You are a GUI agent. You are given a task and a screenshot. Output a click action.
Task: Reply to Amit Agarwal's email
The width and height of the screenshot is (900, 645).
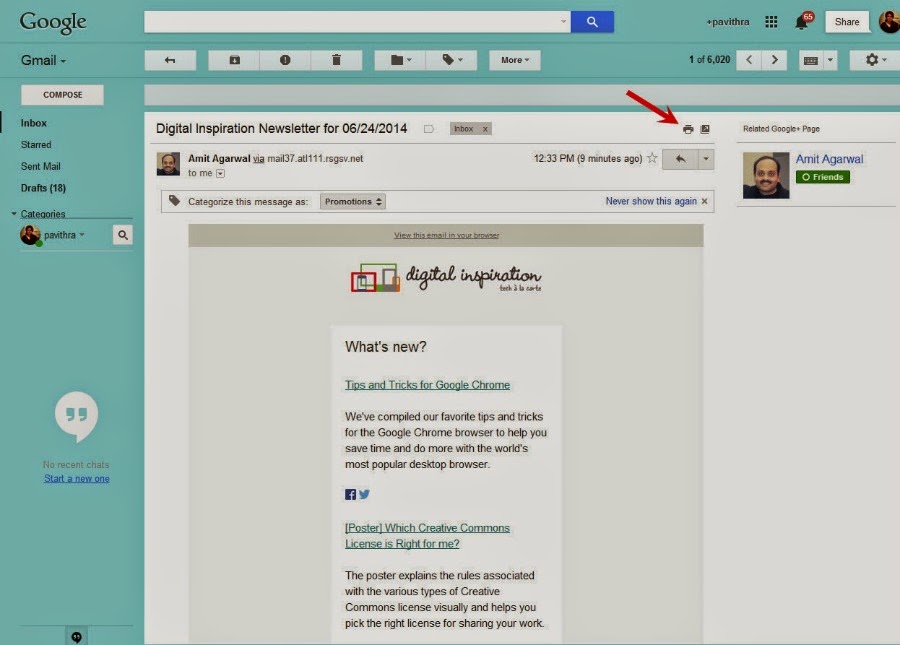(681, 158)
